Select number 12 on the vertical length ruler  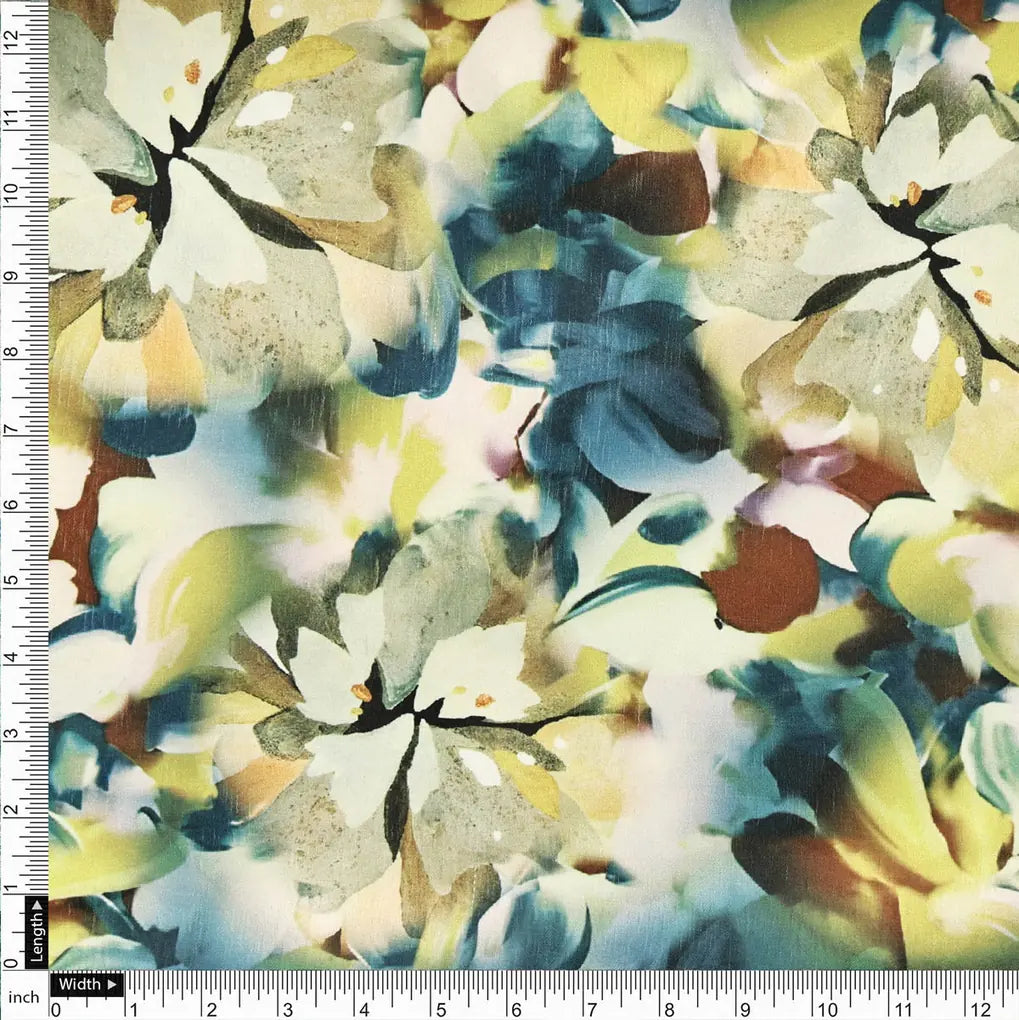click(11, 41)
